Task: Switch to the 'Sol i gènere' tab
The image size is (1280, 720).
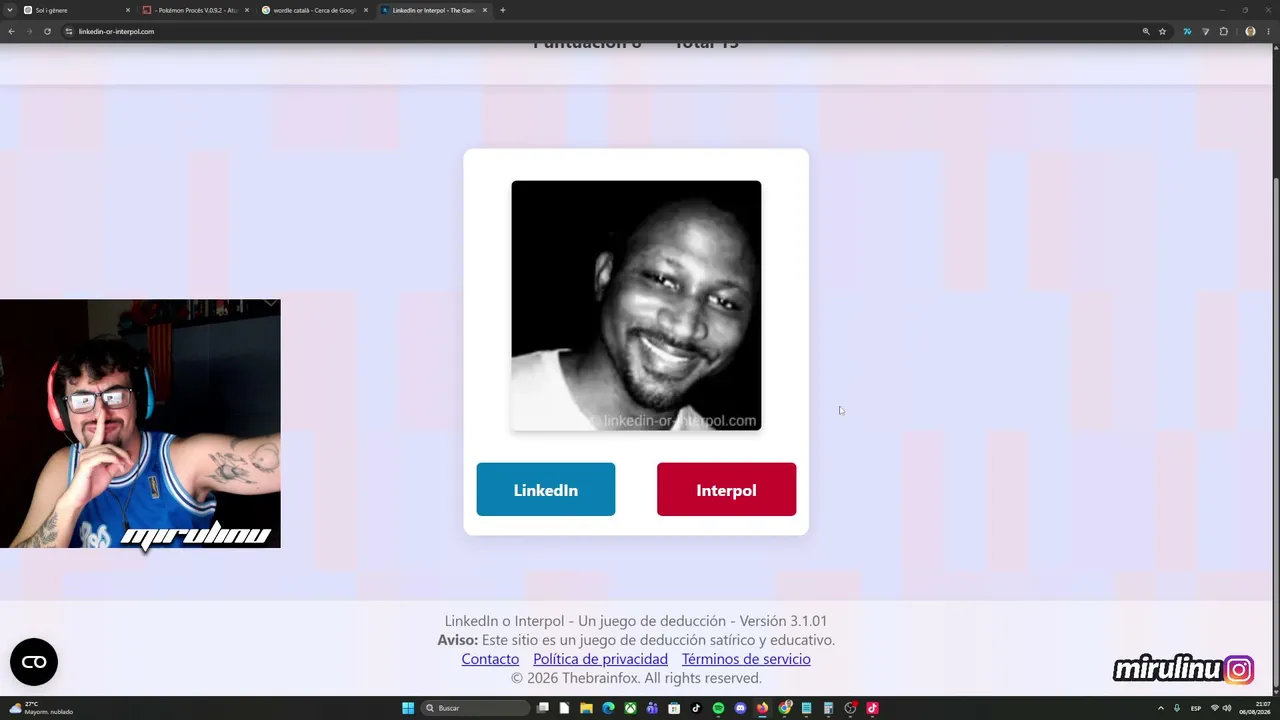Action: 76,10
